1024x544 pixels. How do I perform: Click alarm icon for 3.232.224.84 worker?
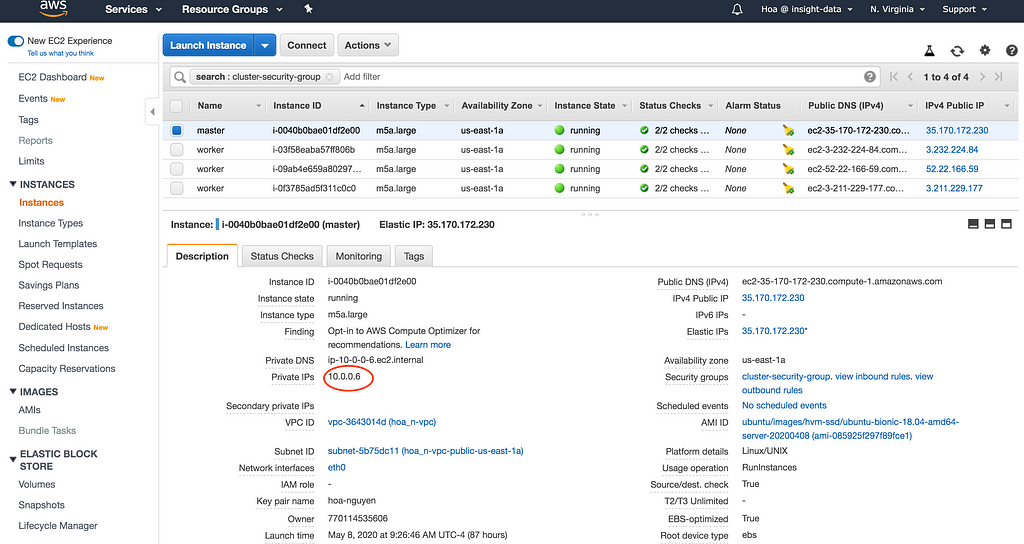click(x=788, y=150)
